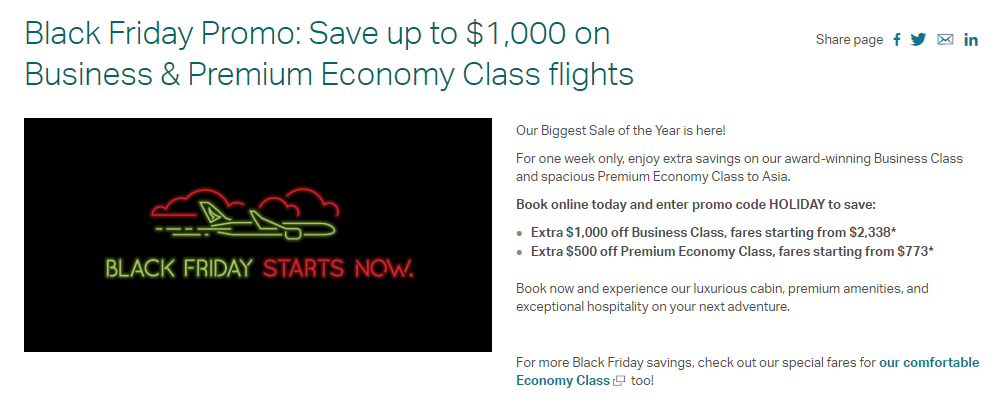Open the comfortable Economy Class link
Image resolution: width=1001 pixels, height=409 pixels.
tap(929, 362)
